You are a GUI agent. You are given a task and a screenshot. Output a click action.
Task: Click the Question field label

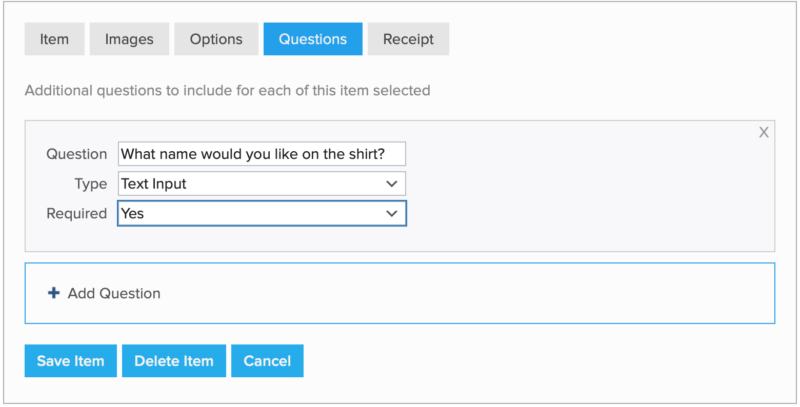[76, 154]
